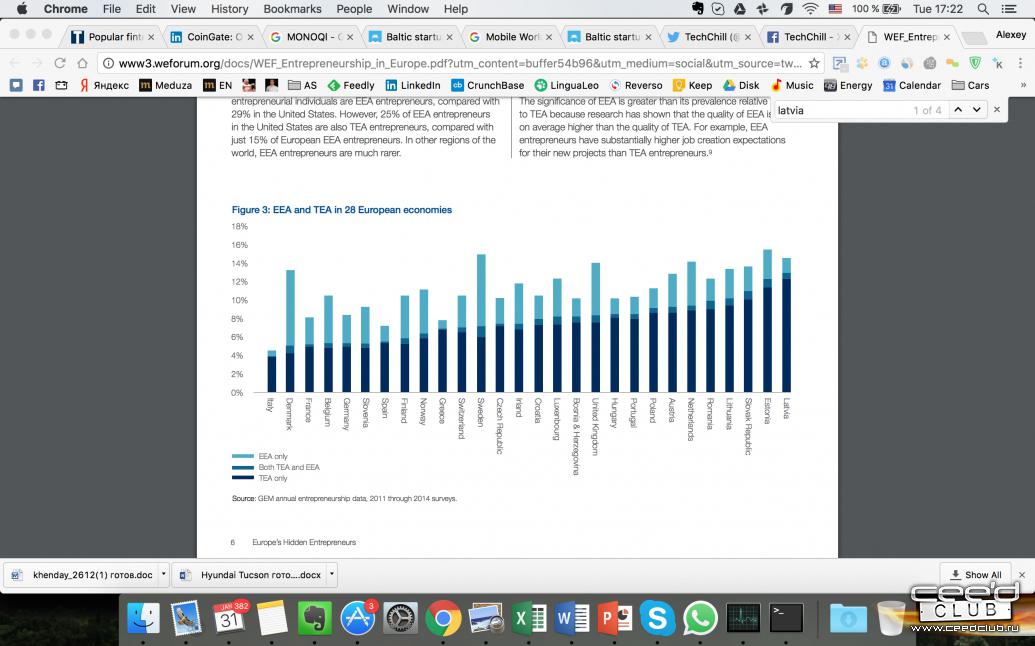Image resolution: width=1035 pixels, height=646 pixels.
Task: Open Notification Center icon in menu bar
Action: (1009, 9)
